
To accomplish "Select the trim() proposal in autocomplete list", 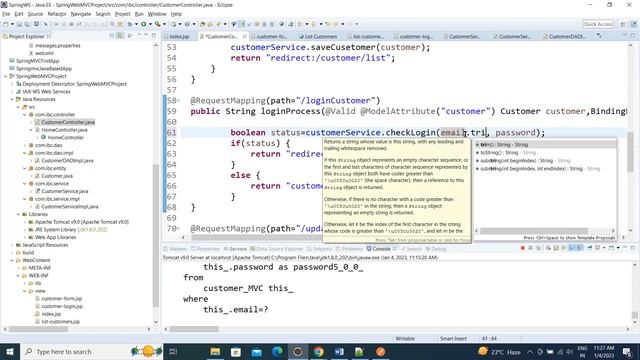I will [546, 144].
